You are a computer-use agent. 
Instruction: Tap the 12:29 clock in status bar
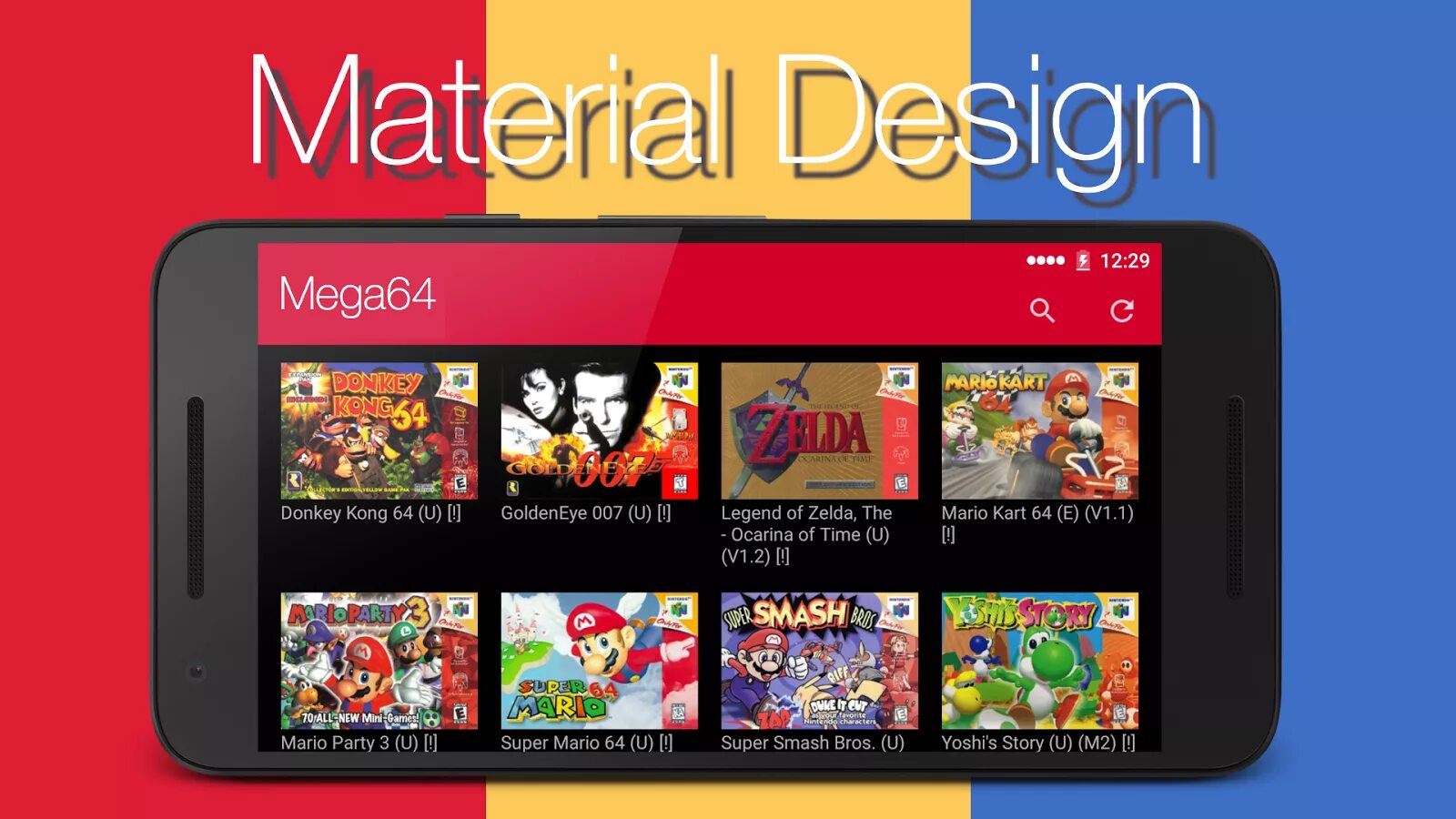pyautogui.click(x=1125, y=261)
